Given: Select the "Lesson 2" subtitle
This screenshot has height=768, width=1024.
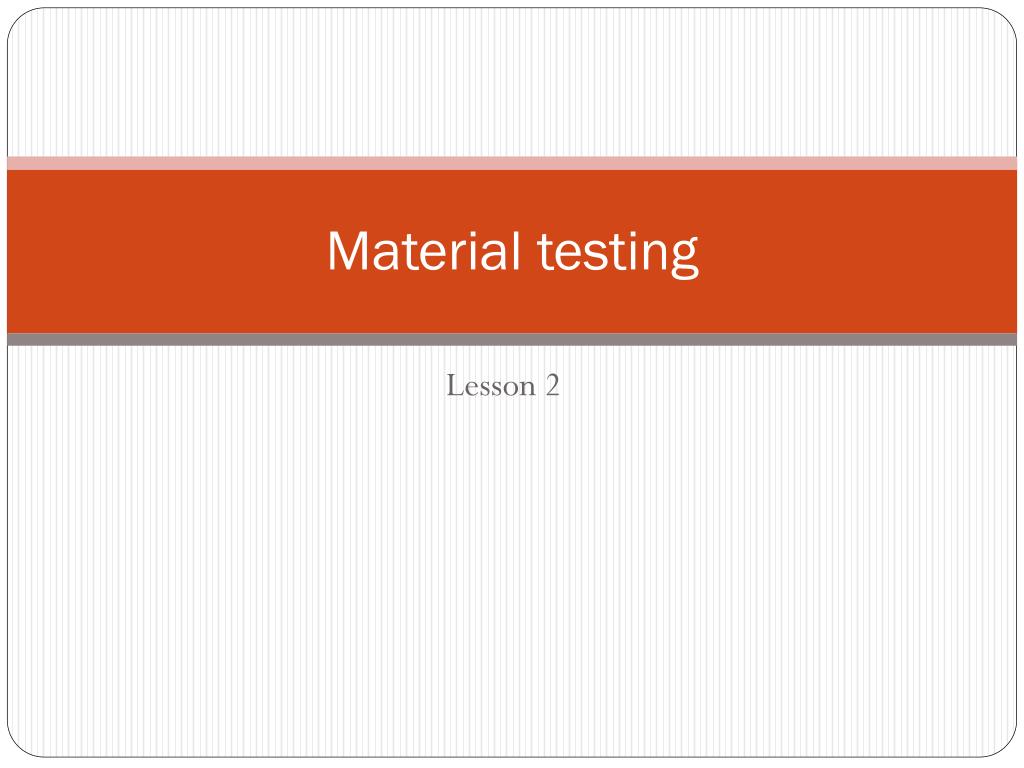Looking at the screenshot, I should 503,385.
